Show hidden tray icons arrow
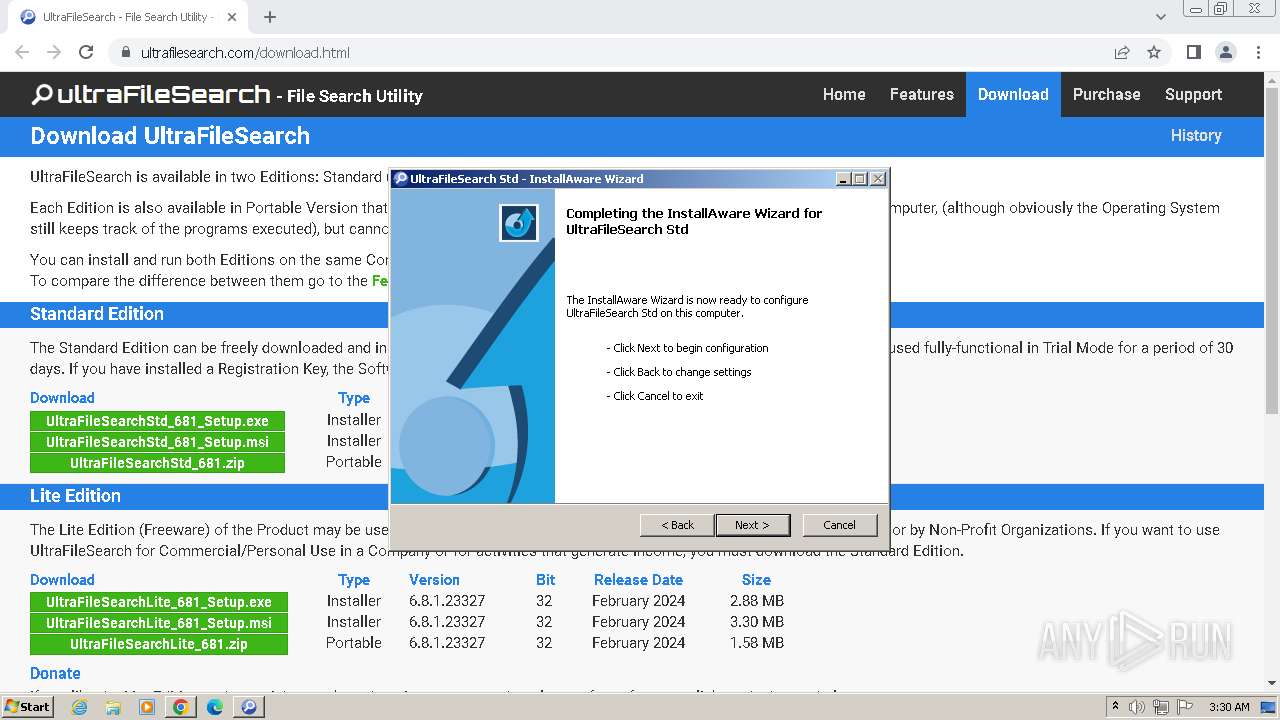 click(1115, 707)
